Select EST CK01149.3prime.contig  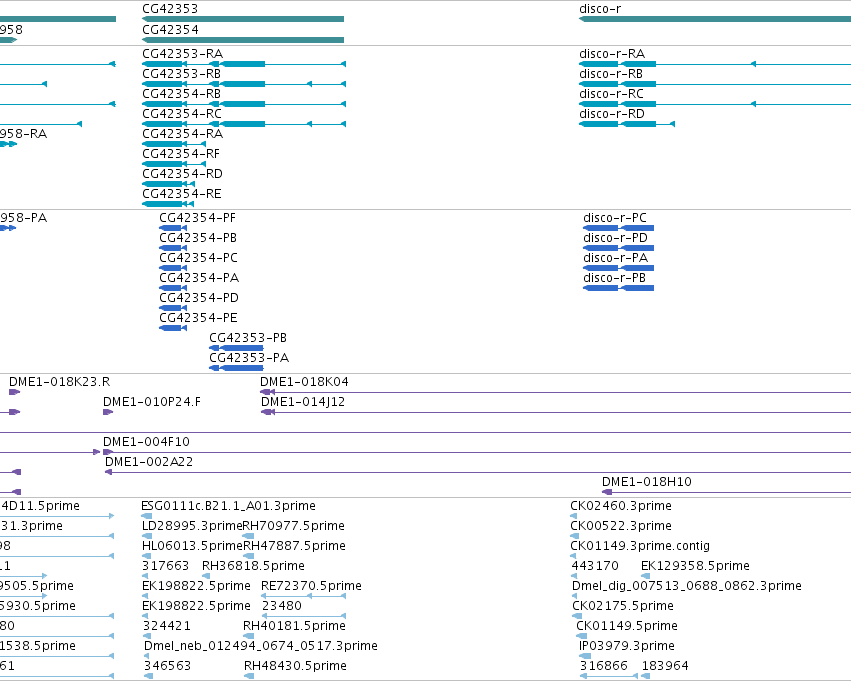pyautogui.click(x=640, y=546)
